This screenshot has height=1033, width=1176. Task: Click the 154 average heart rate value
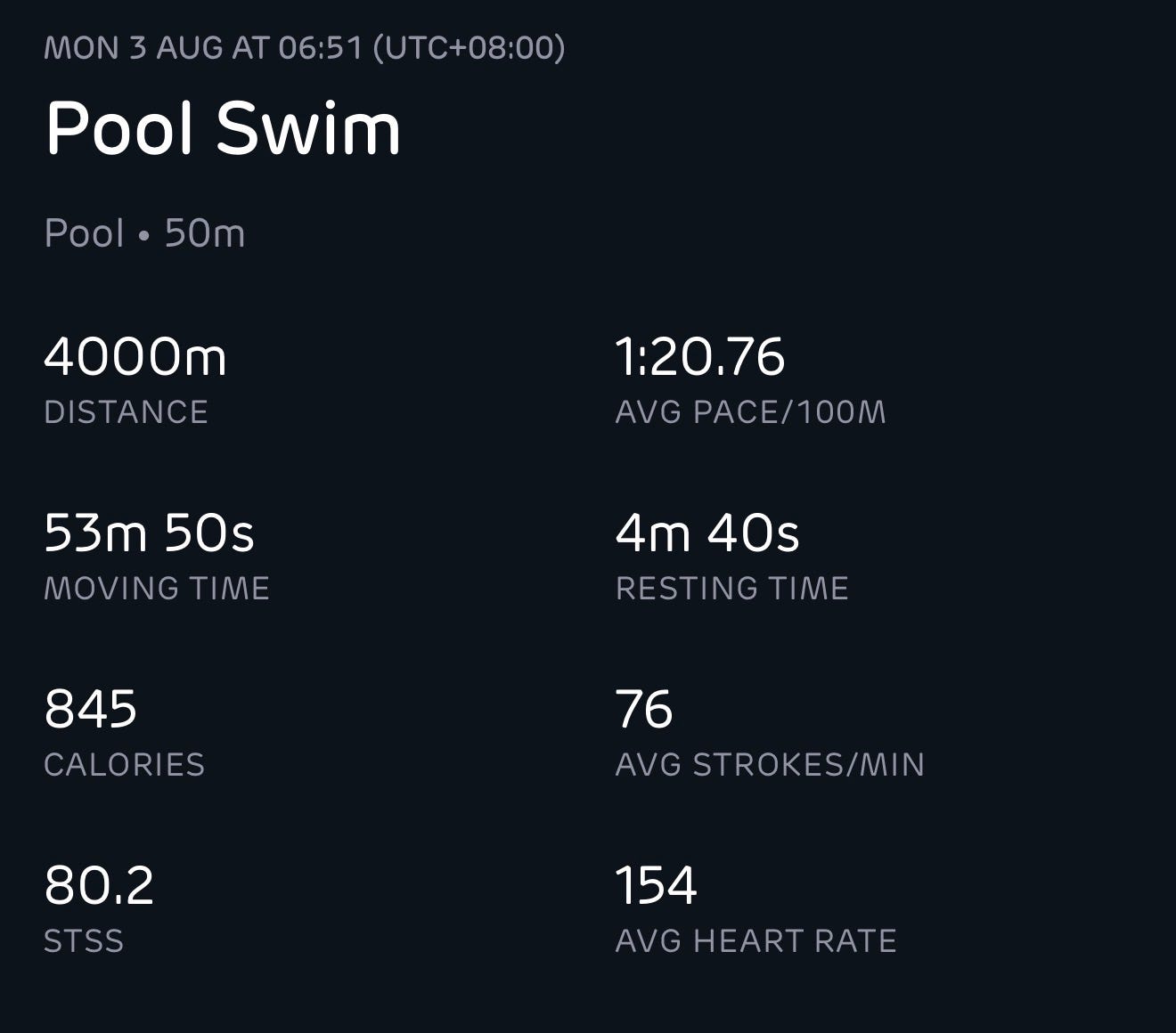pos(657,885)
